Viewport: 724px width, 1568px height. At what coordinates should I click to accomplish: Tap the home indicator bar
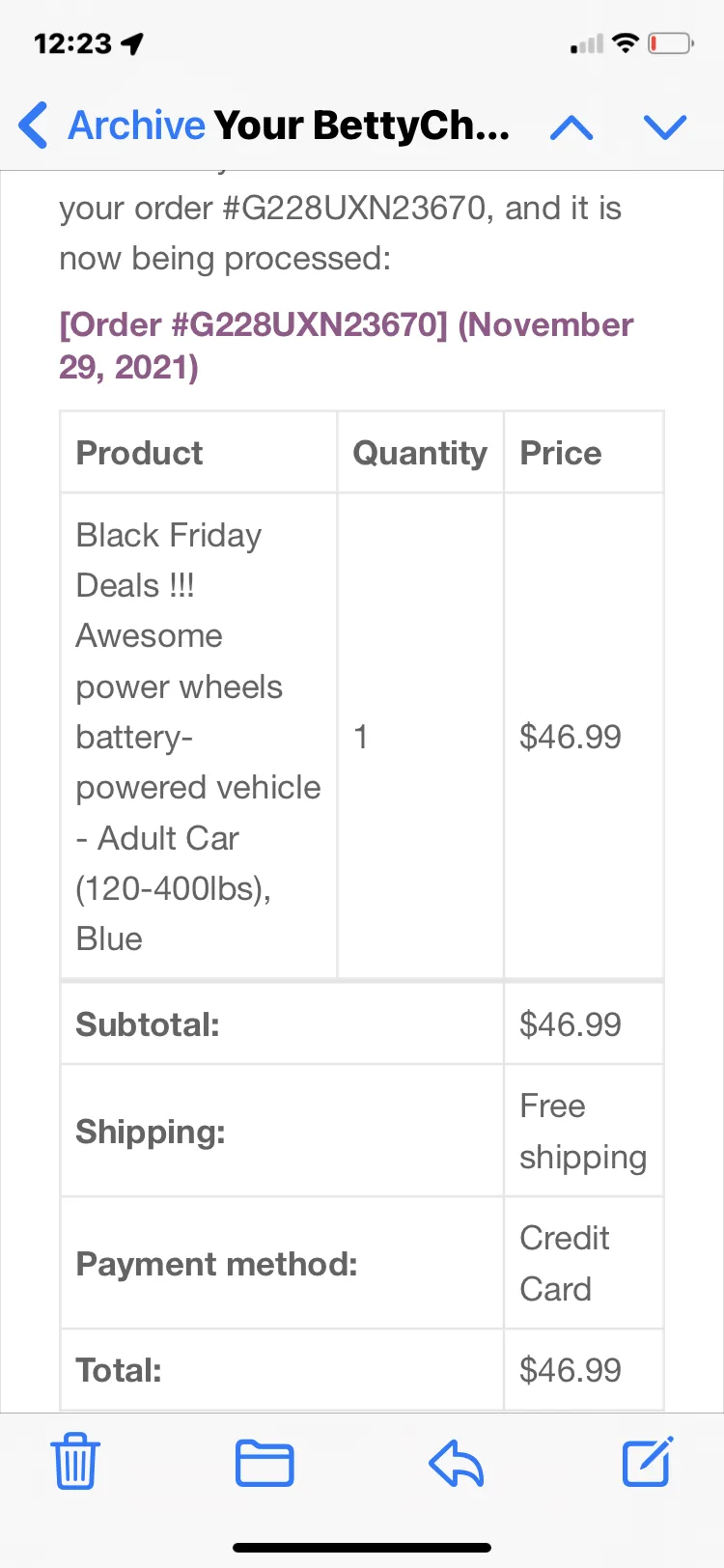(362, 1548)
